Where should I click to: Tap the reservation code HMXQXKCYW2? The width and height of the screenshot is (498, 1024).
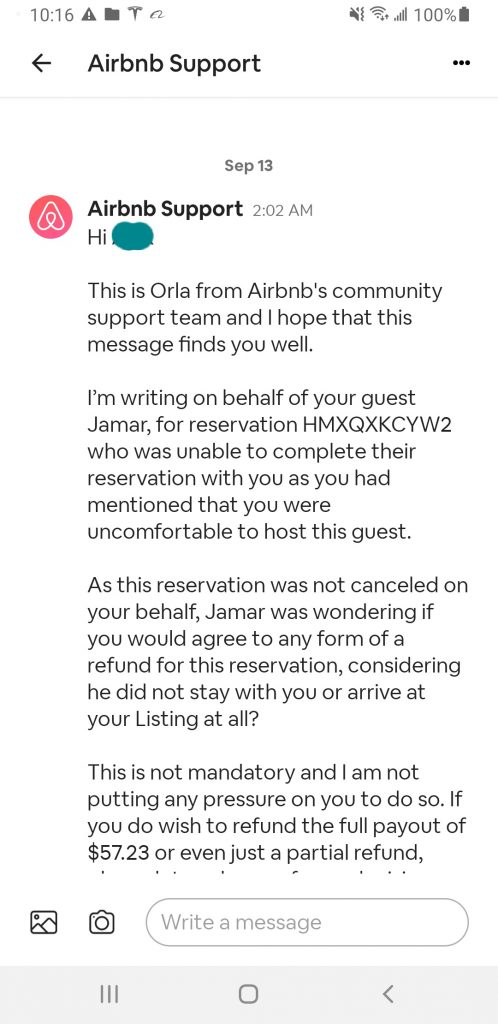point(379,424)
